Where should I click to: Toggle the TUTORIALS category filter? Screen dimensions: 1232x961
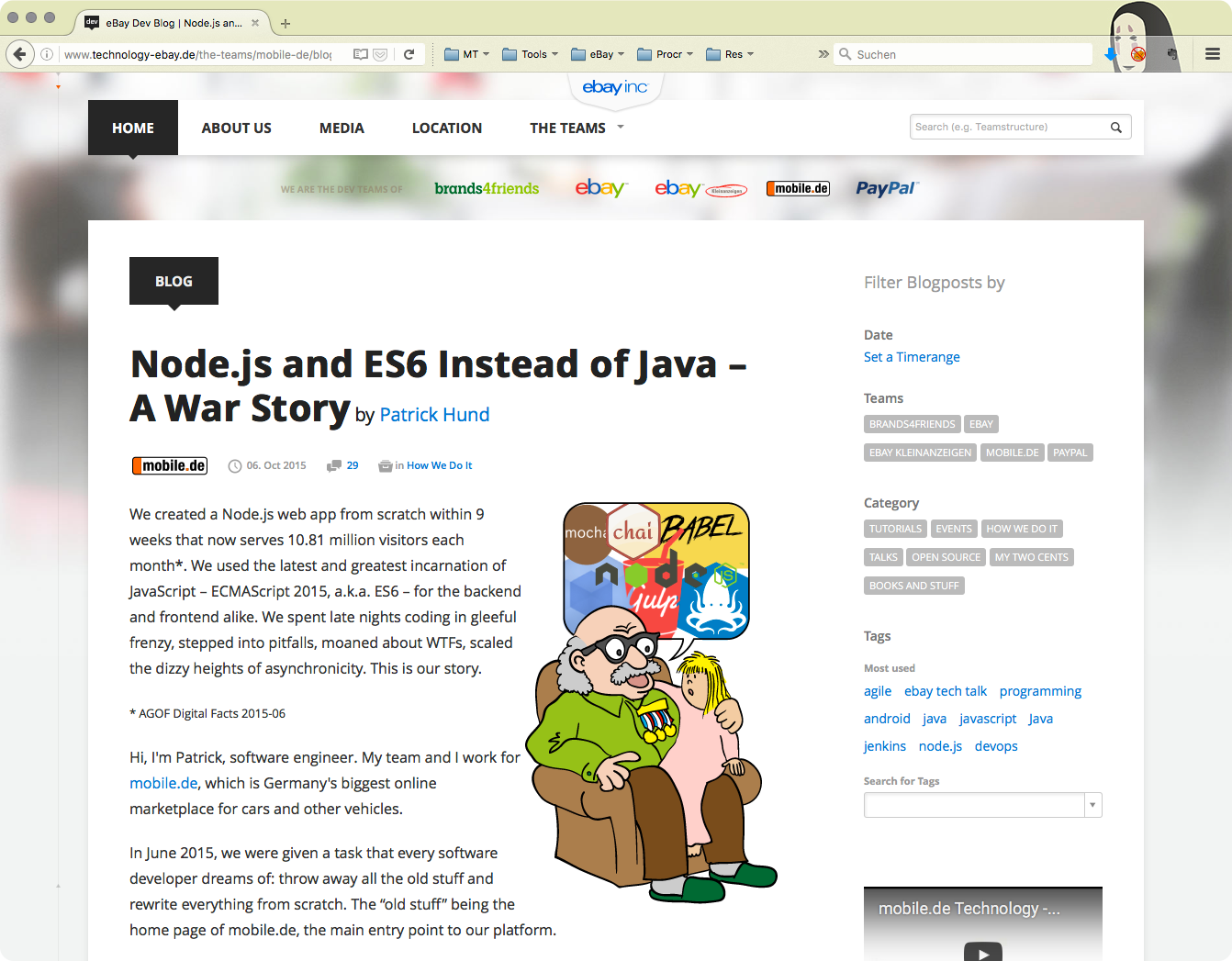[x=895, y=529]
